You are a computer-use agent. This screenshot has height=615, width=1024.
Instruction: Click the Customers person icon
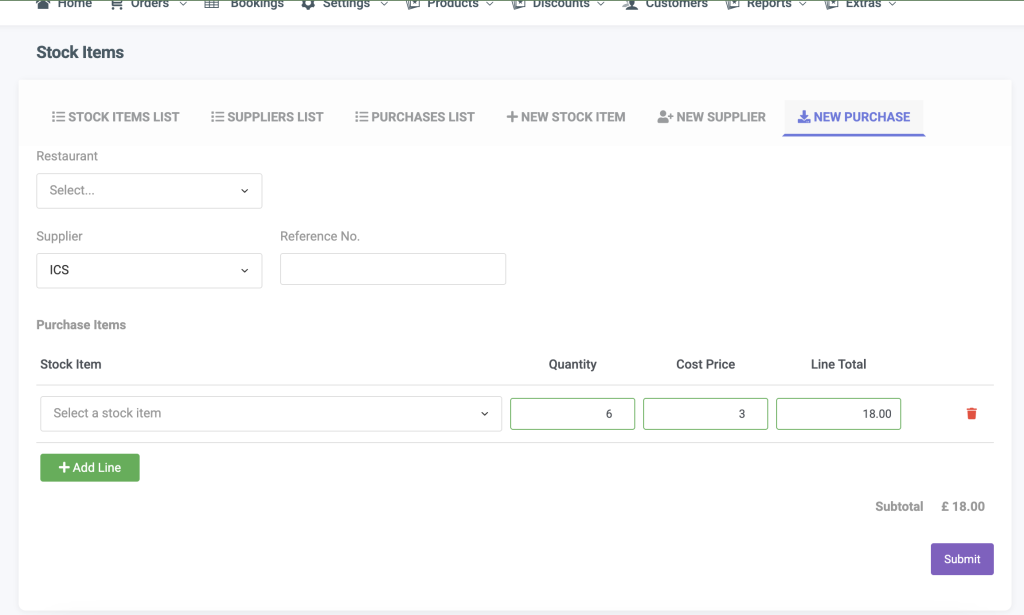point(630,4)
